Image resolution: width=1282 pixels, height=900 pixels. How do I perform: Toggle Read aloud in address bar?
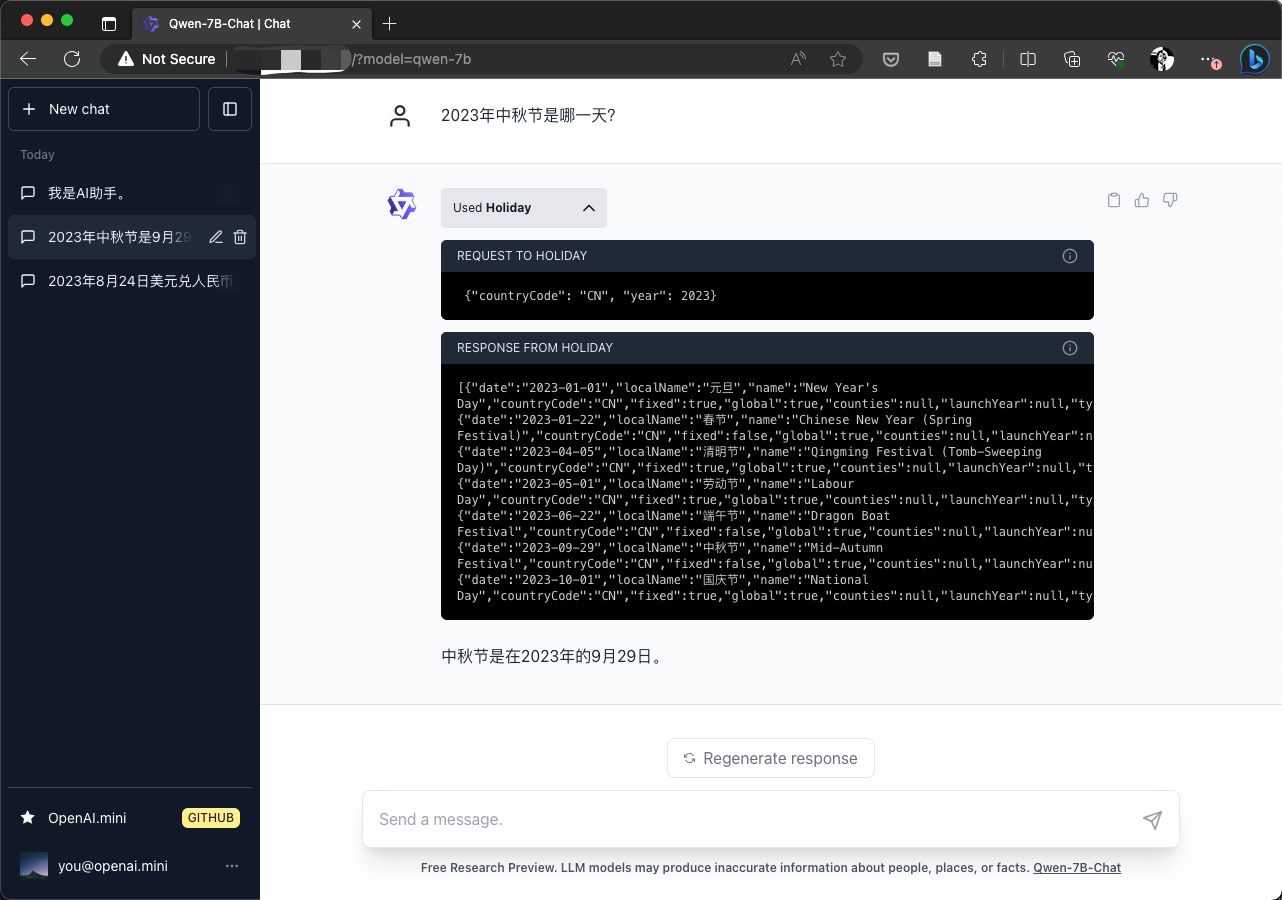(x=798, y=59)
